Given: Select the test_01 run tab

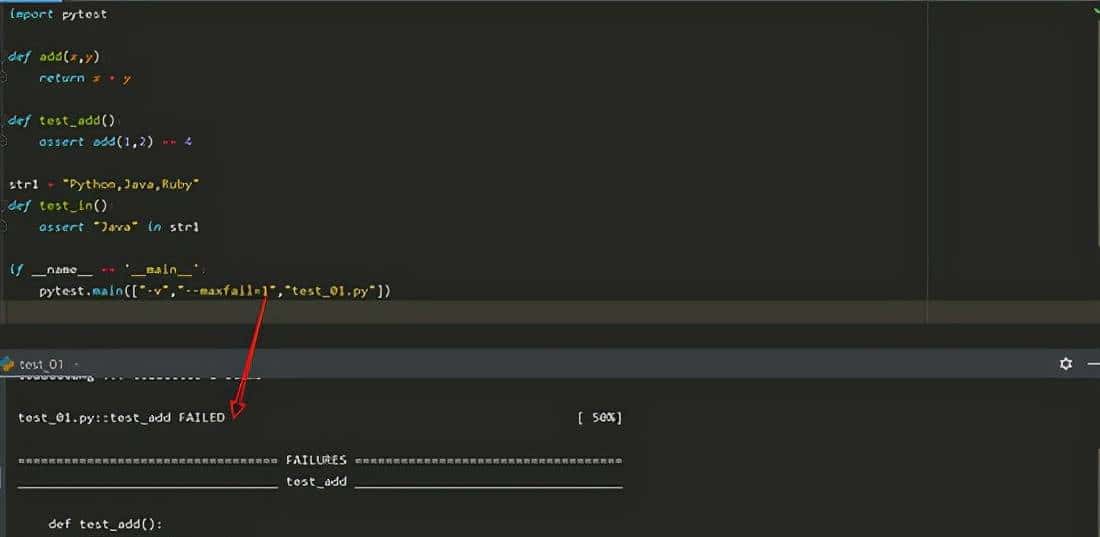Looking at the screenshot, I should click(41, 364).
